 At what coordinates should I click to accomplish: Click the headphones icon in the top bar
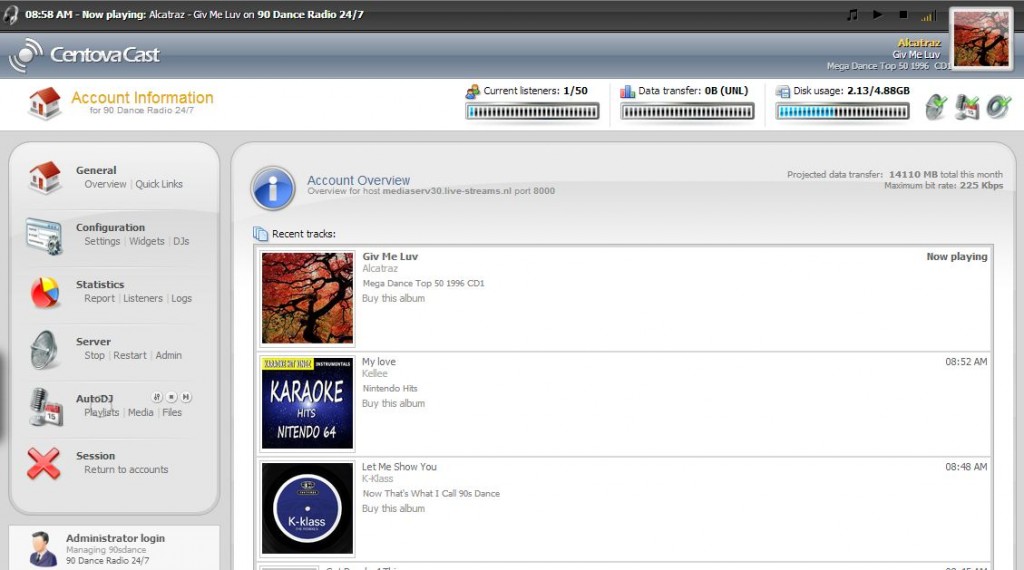[x=10, y=14]
